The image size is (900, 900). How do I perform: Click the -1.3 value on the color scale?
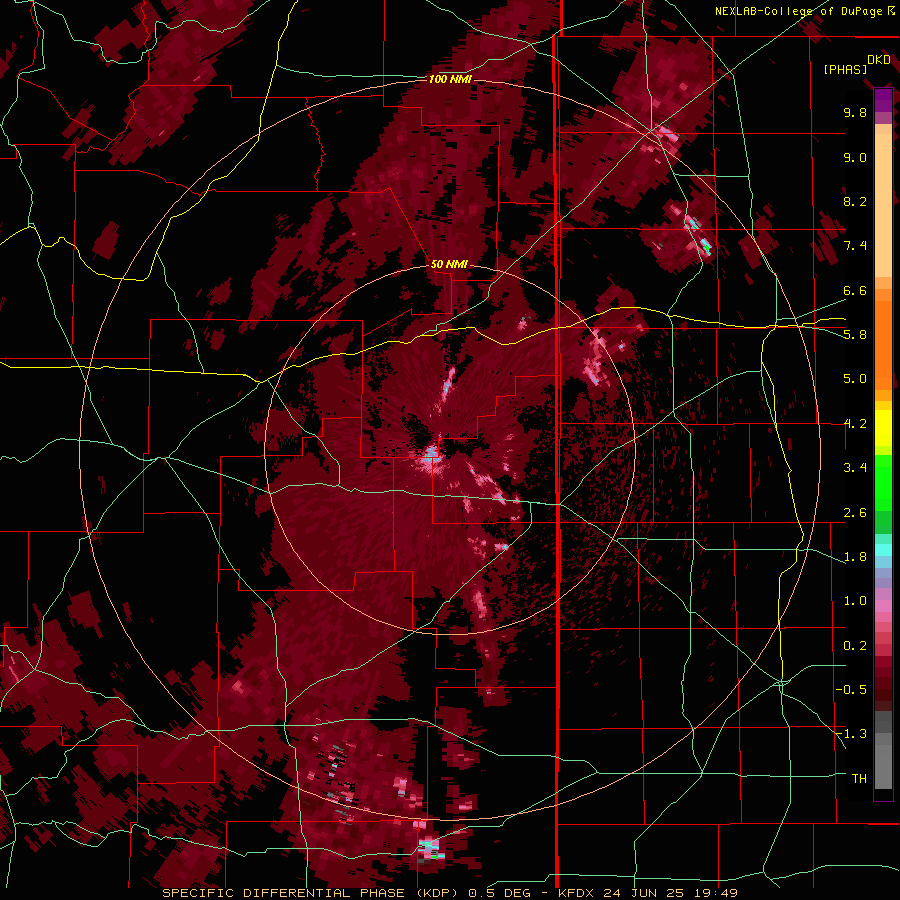pyautogui.click(x=851, y=734)
